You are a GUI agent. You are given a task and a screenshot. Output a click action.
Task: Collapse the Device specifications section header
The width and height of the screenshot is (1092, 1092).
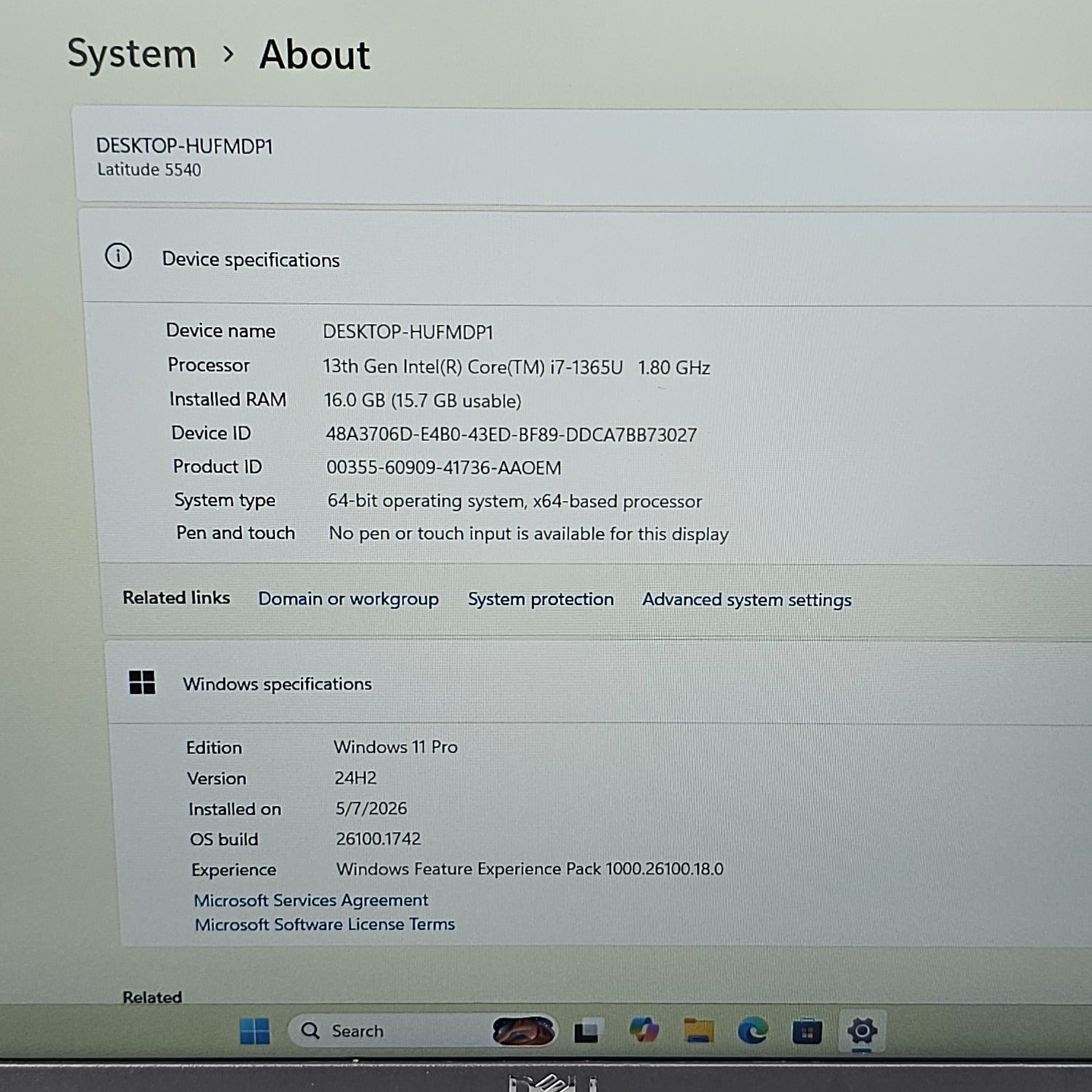point(587,259)
